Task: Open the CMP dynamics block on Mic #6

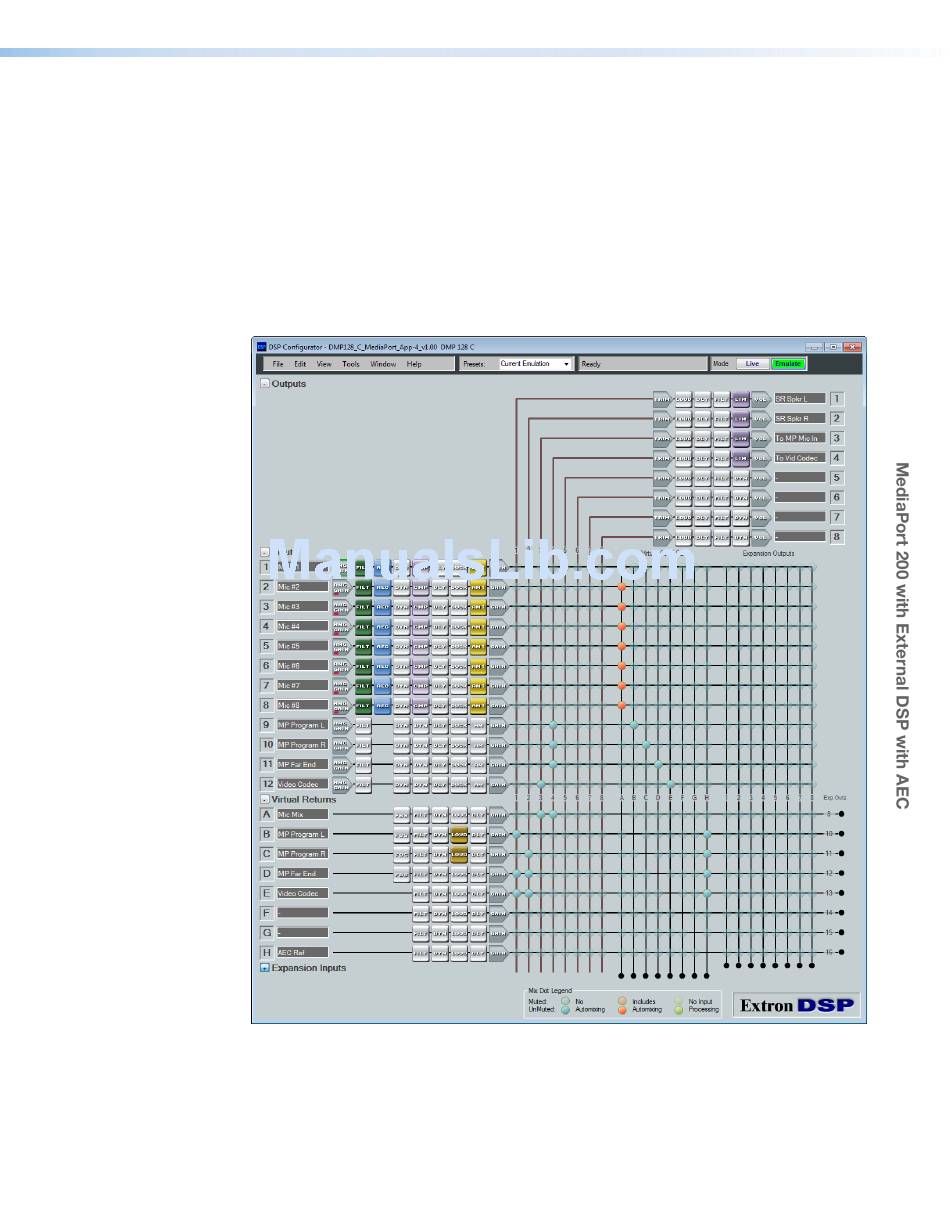Action: point(421,666)
